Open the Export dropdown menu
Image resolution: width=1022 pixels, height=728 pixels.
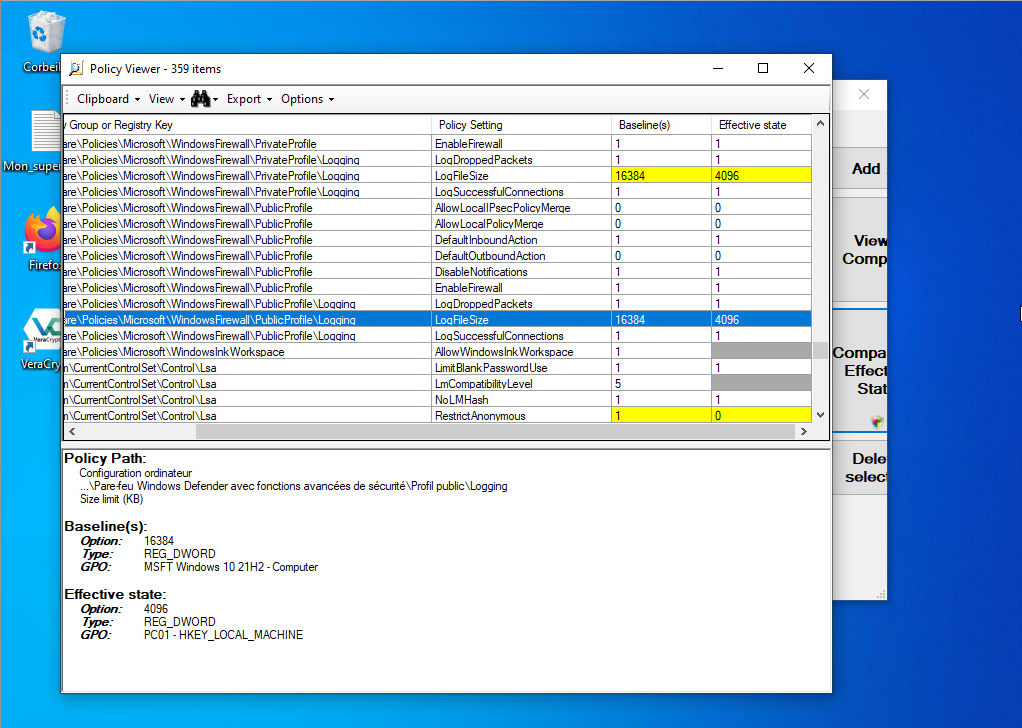(x=249, y=99)
